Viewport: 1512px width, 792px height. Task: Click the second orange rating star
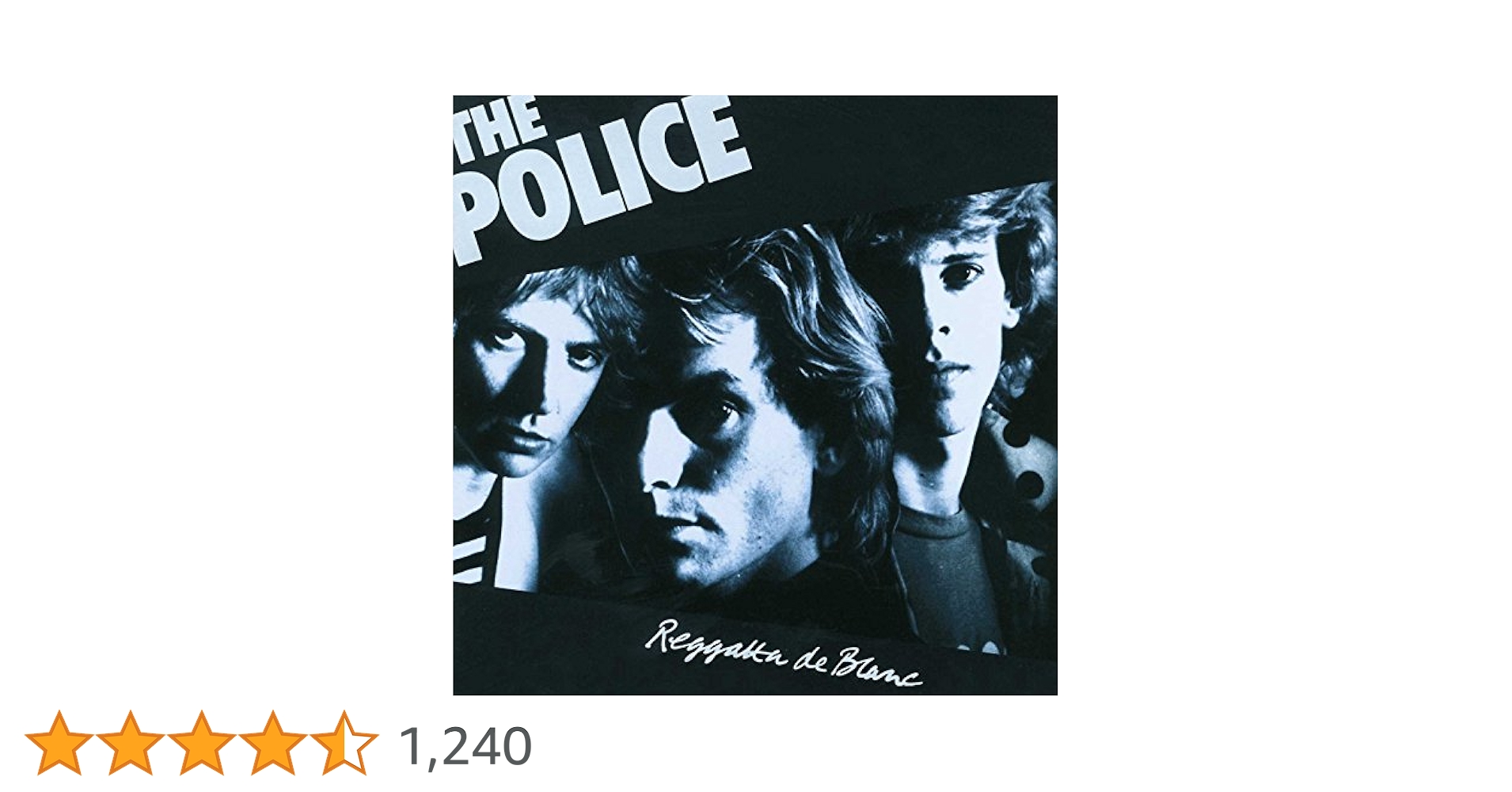pyautogui.click(x=130, y=742)
